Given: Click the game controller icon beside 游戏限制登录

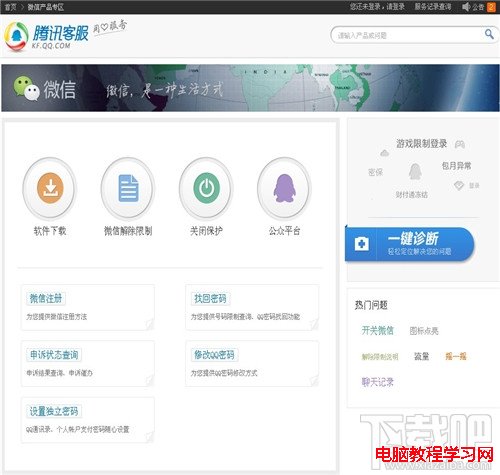Looking at the screenshot, I should tap(460, 144).
